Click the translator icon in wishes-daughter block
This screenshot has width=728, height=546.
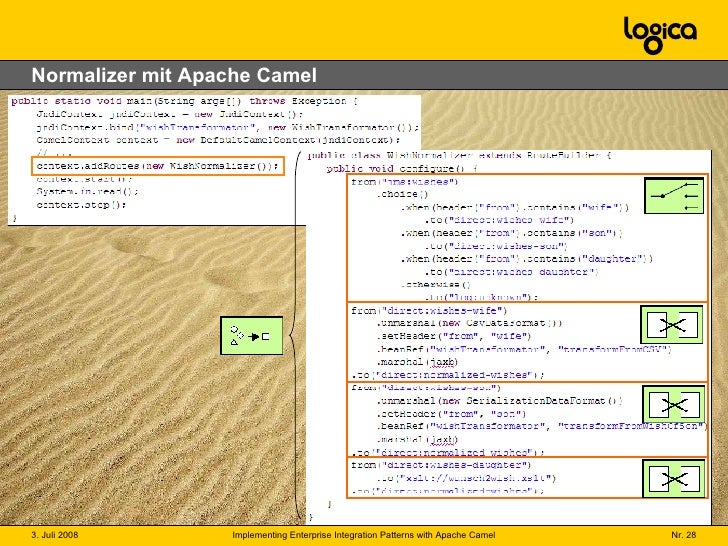[x=673, y=479]
